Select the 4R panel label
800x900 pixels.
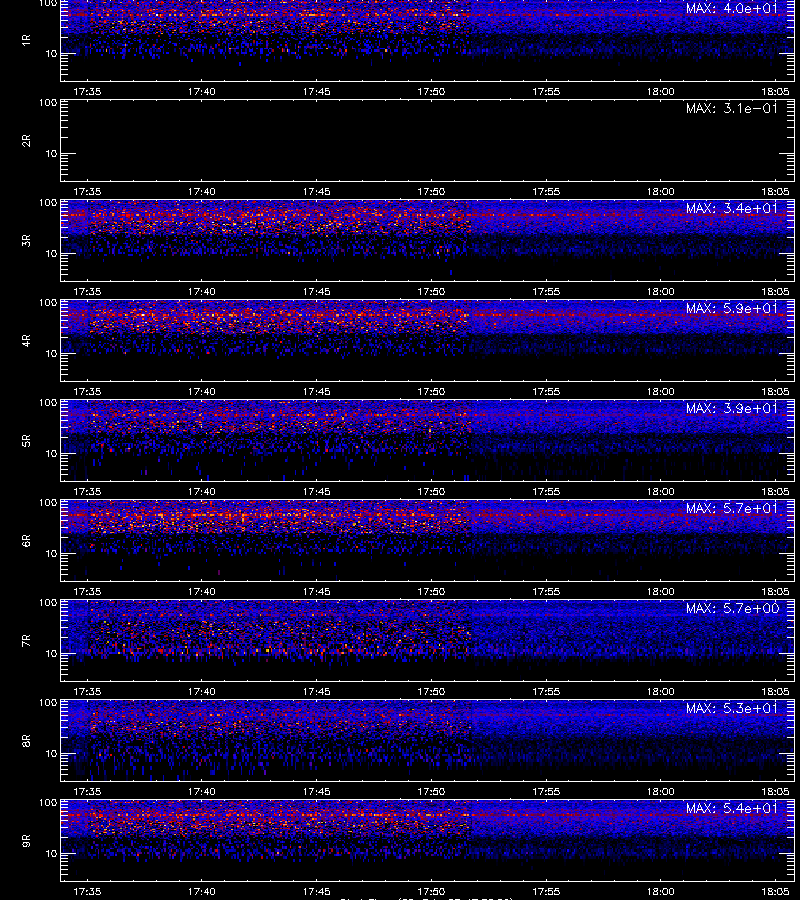point(26,340)
